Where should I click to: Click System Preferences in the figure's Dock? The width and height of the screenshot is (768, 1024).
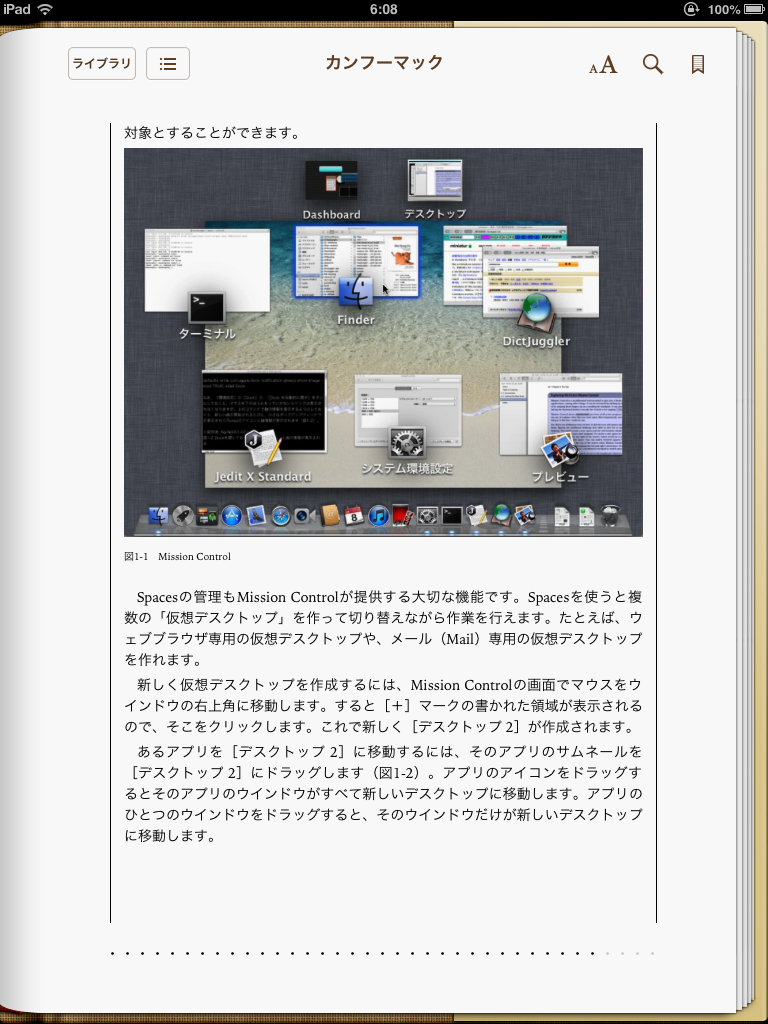click(x=427, y=516)
